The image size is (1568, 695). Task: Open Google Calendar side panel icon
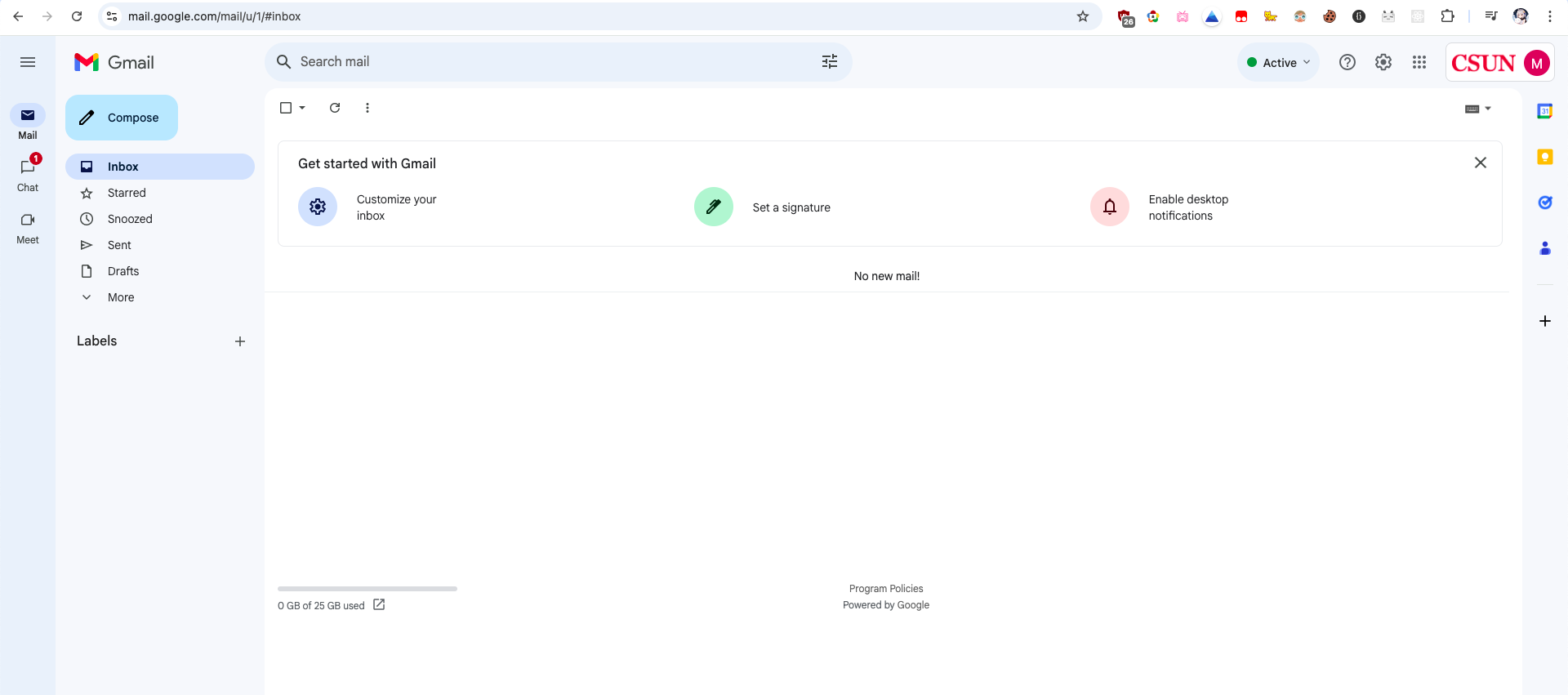(1544, 111)
